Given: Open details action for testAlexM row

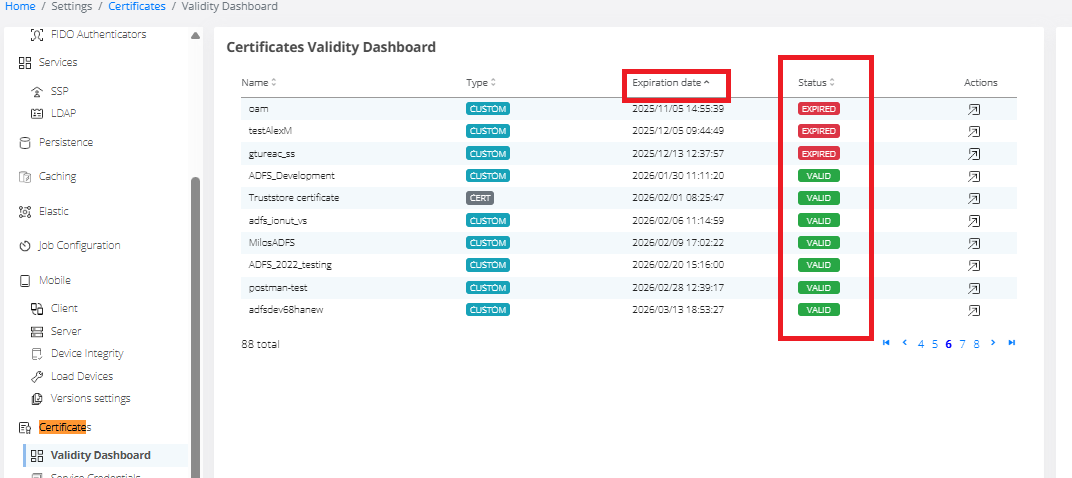Looking at the screenshot, I should click(974, 131).
